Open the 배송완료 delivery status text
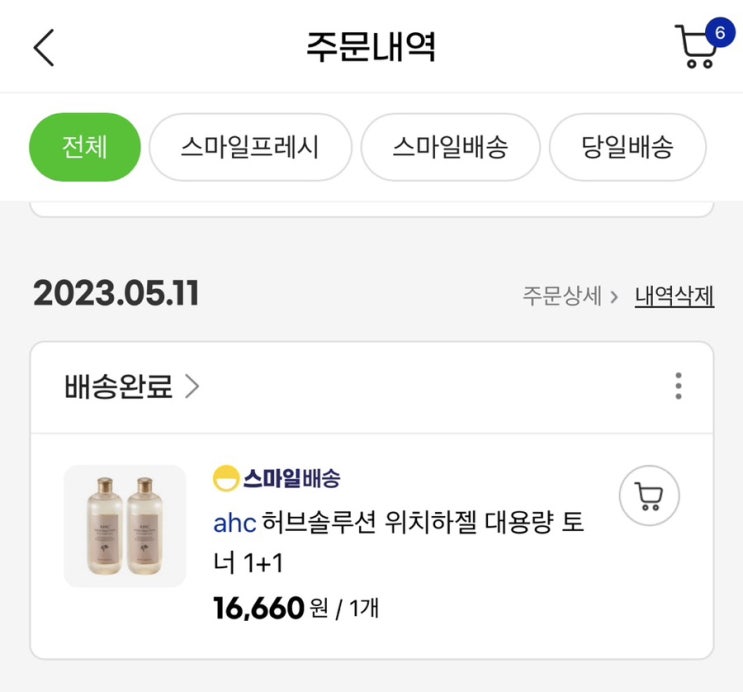 (118, 386)
